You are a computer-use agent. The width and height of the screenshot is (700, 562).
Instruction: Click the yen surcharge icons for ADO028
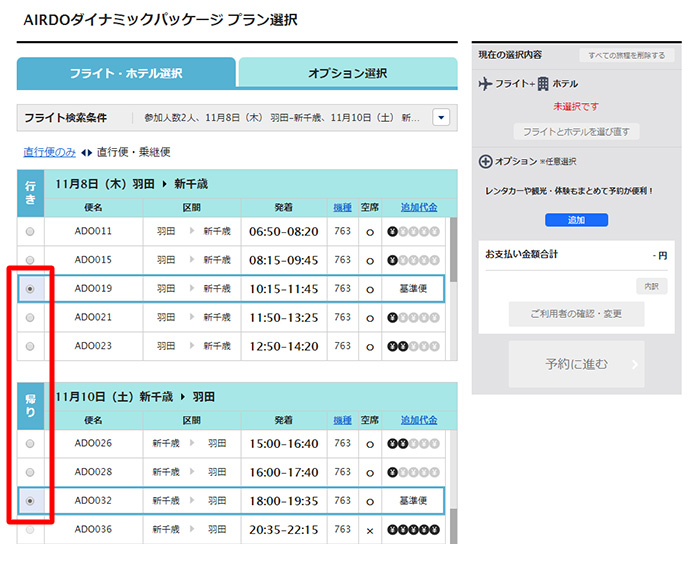tap(413, 473)
